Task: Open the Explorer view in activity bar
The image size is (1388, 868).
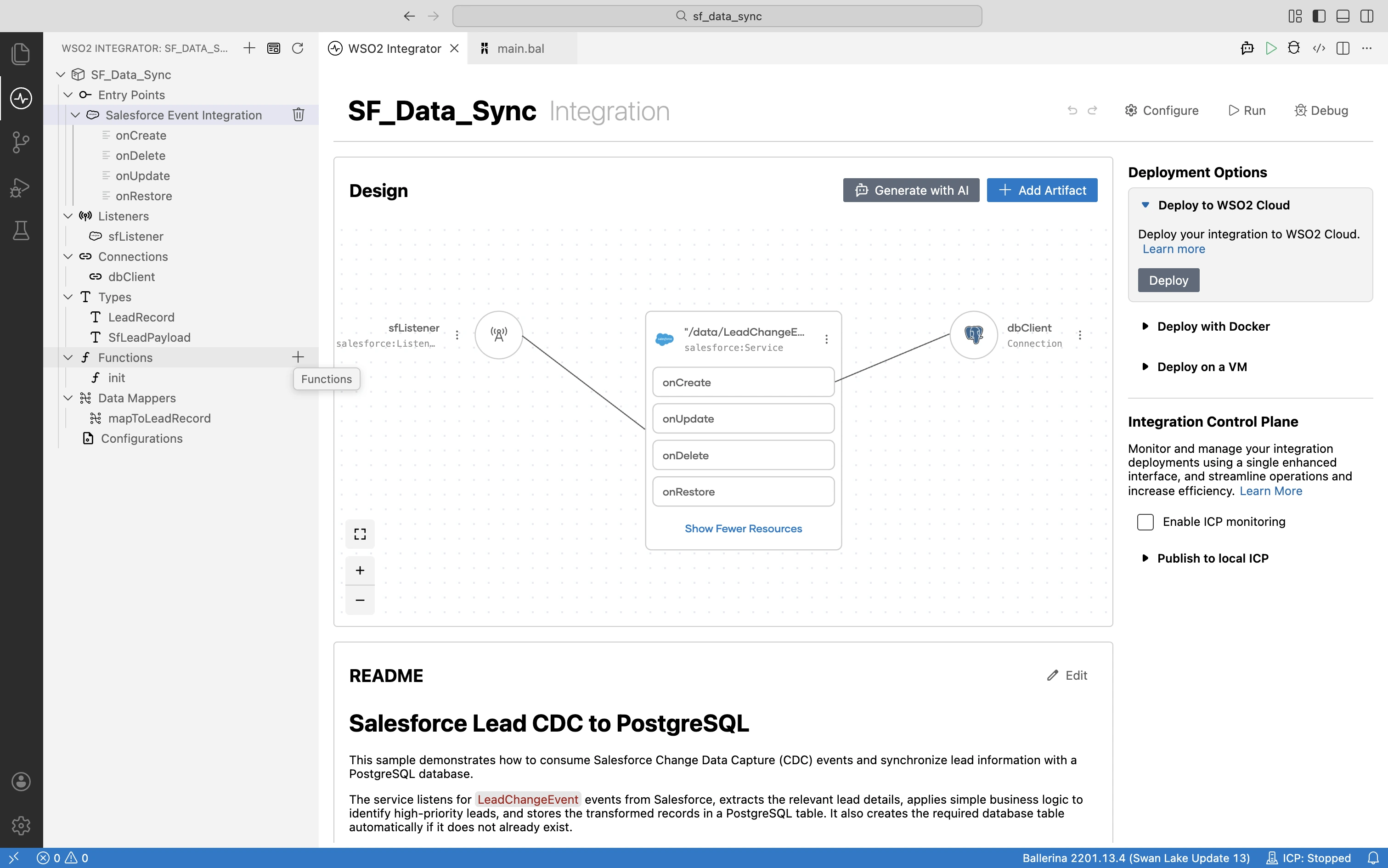Action: tap(21, 53)
